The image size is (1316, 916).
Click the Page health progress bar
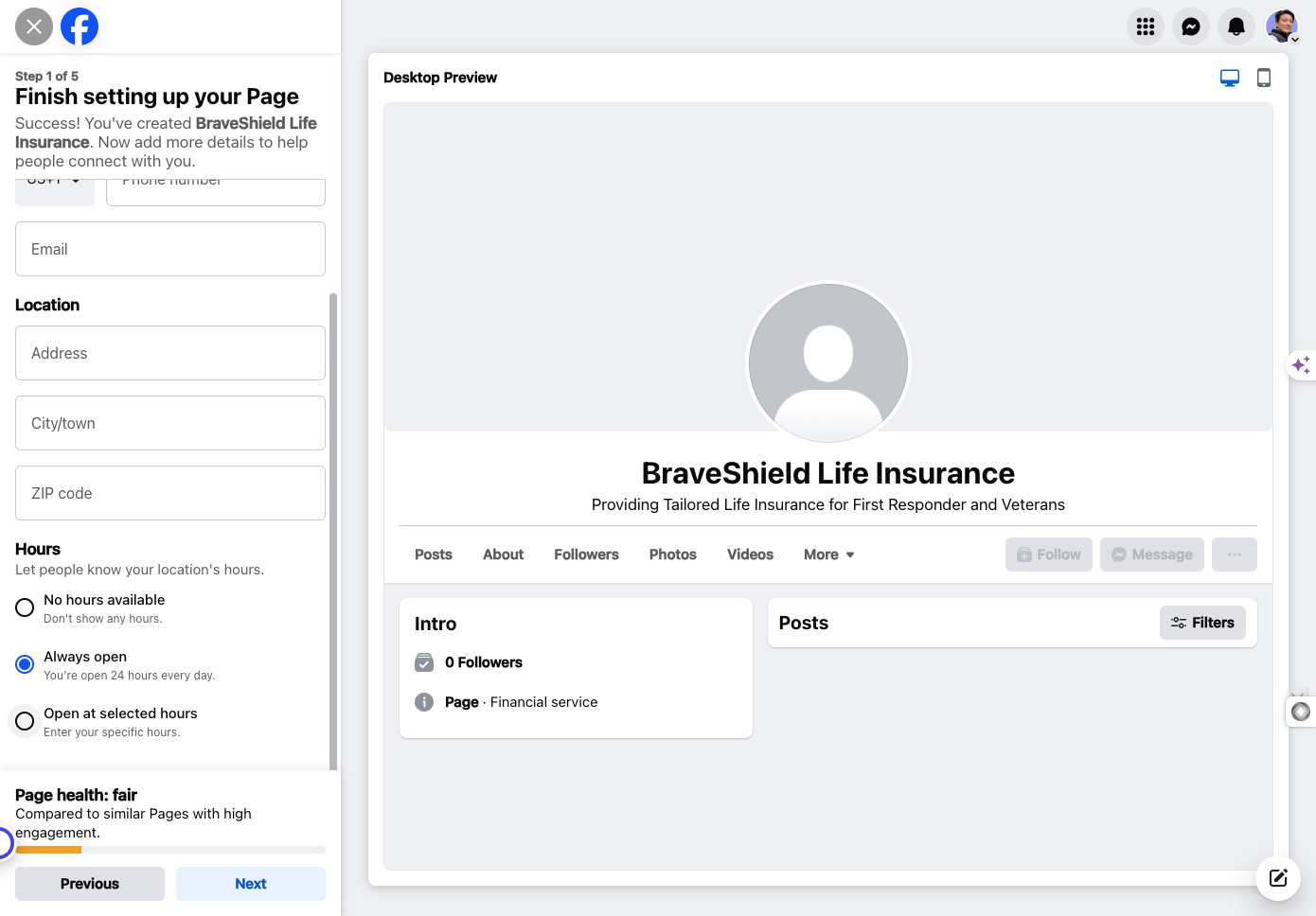point(170,850)
